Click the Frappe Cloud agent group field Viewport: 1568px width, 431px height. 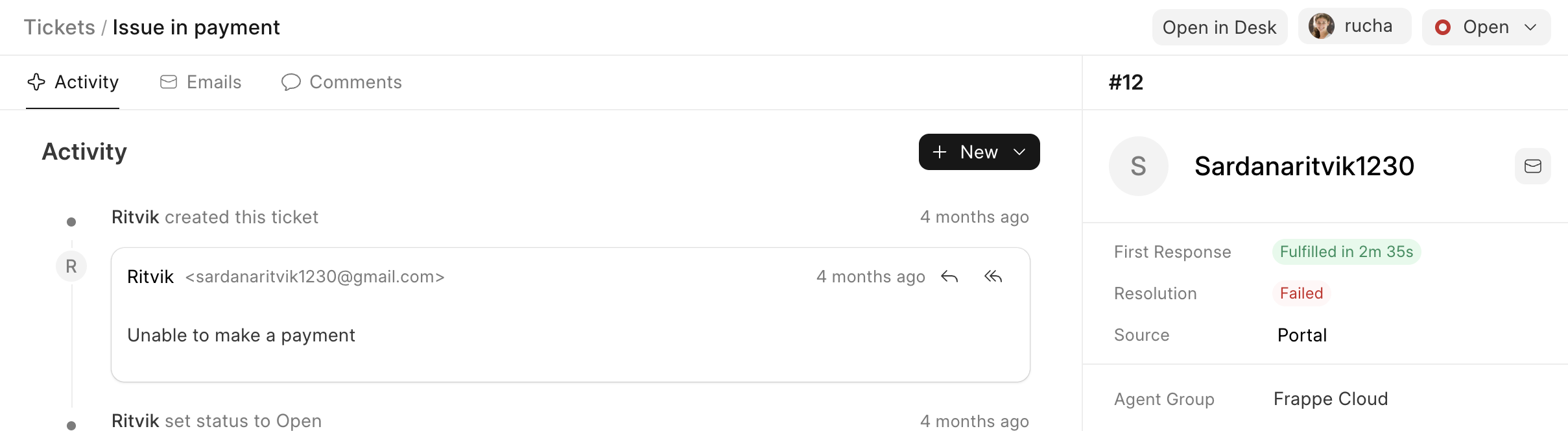coord(1330,399)
